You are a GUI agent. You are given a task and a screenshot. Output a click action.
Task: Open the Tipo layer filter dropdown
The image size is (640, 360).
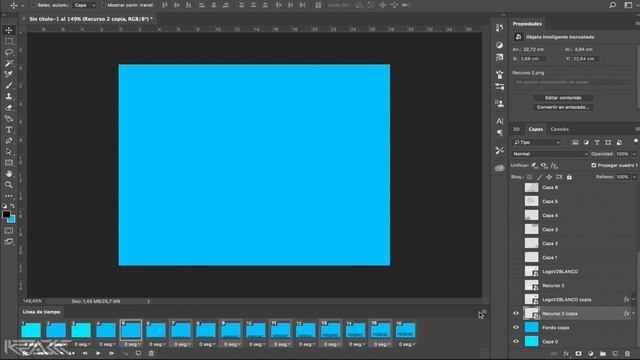(537, 142)
